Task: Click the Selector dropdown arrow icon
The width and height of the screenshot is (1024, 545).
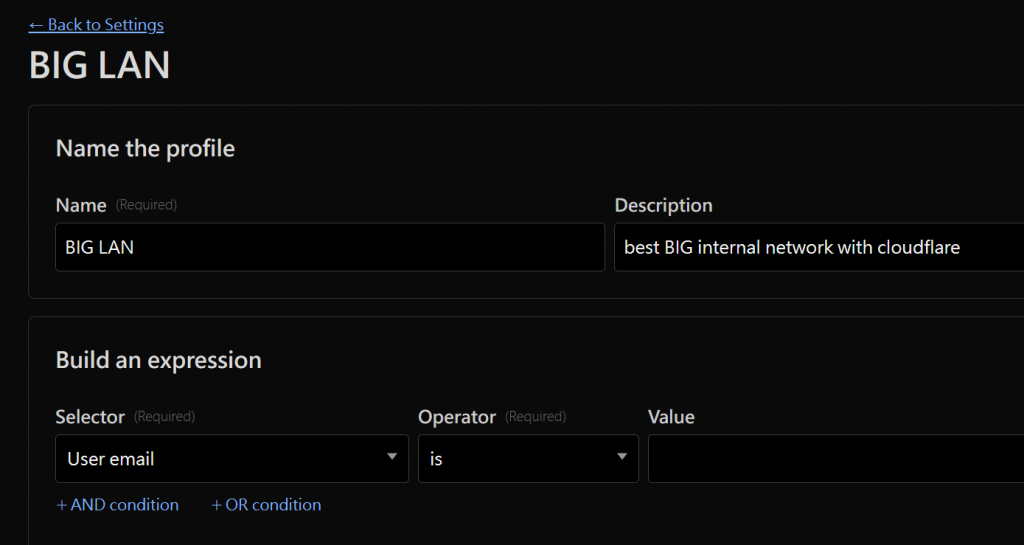Action: pos(391,458)
